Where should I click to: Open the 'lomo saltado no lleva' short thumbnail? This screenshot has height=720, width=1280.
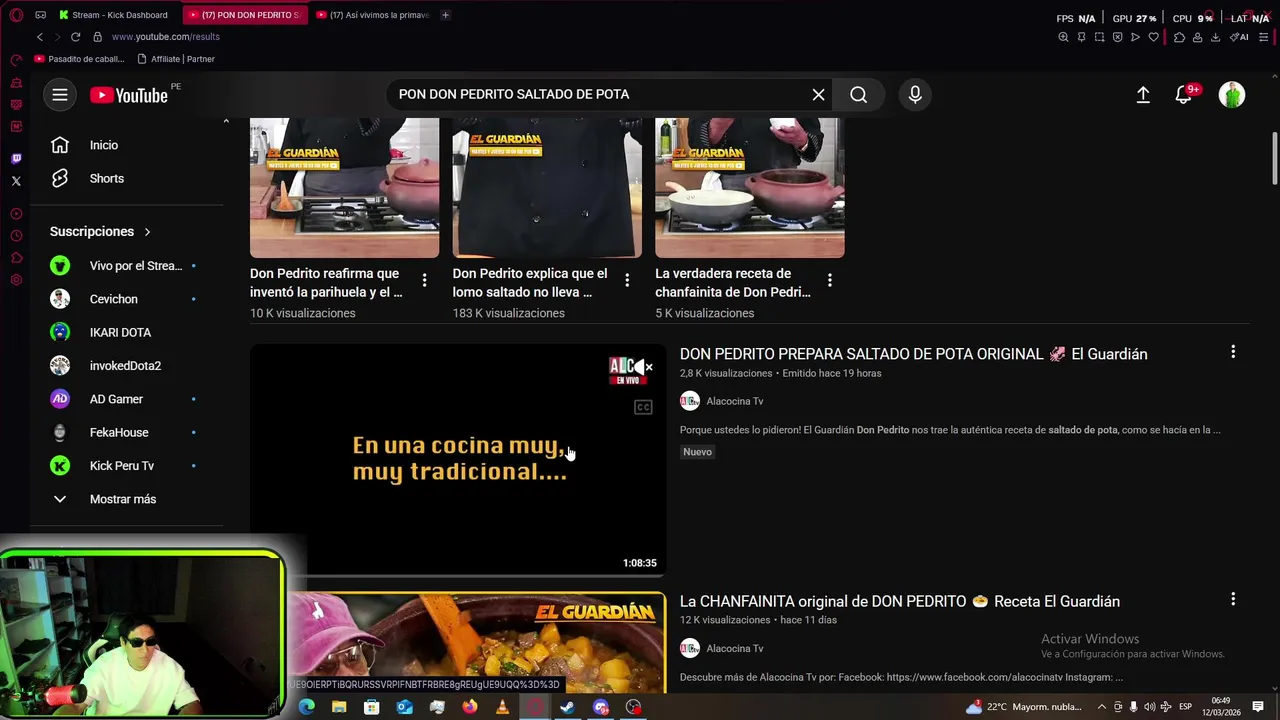(x=547, y=188)
